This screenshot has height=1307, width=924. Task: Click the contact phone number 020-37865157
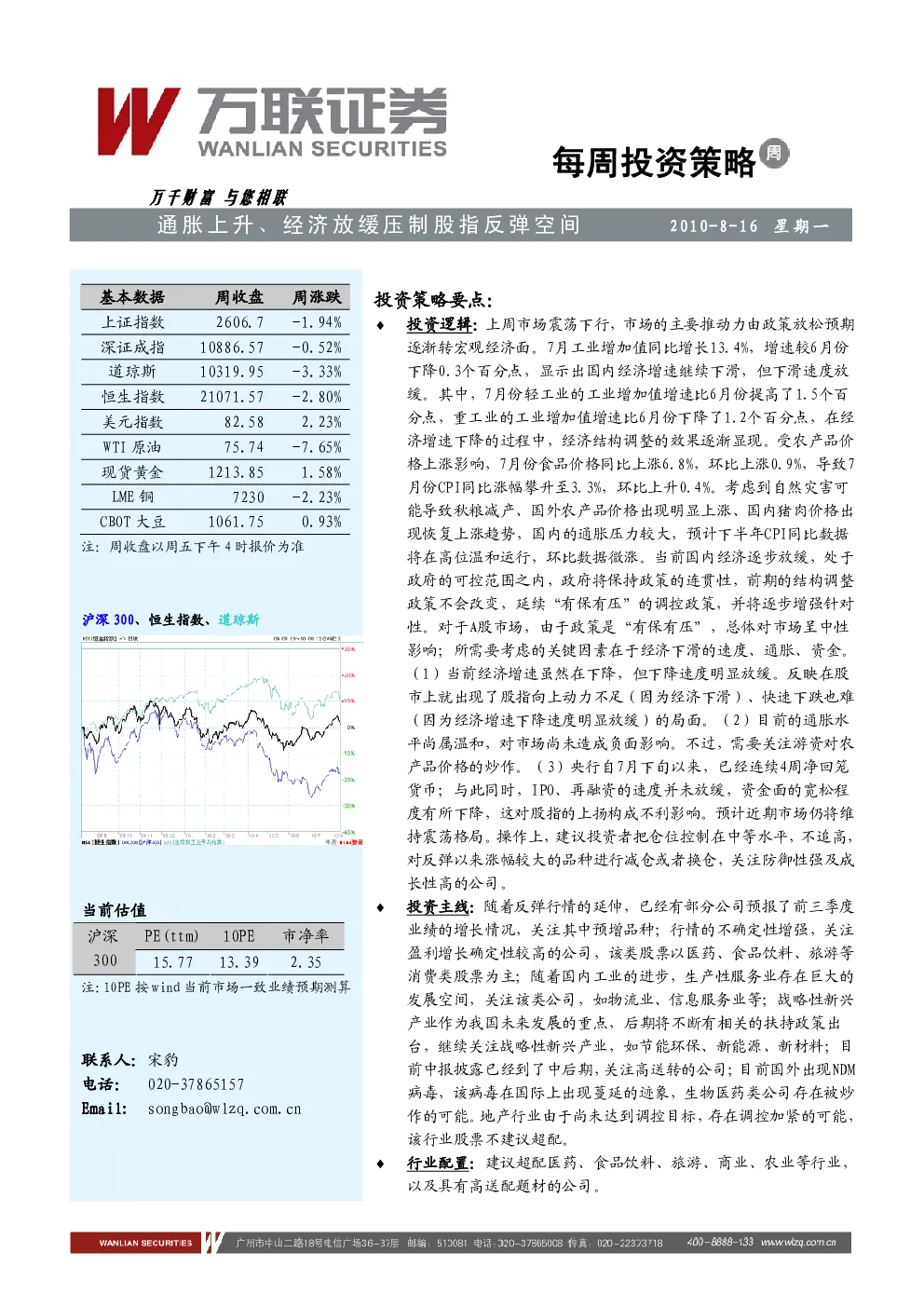pyautogui.click(x=196, y=1084)
